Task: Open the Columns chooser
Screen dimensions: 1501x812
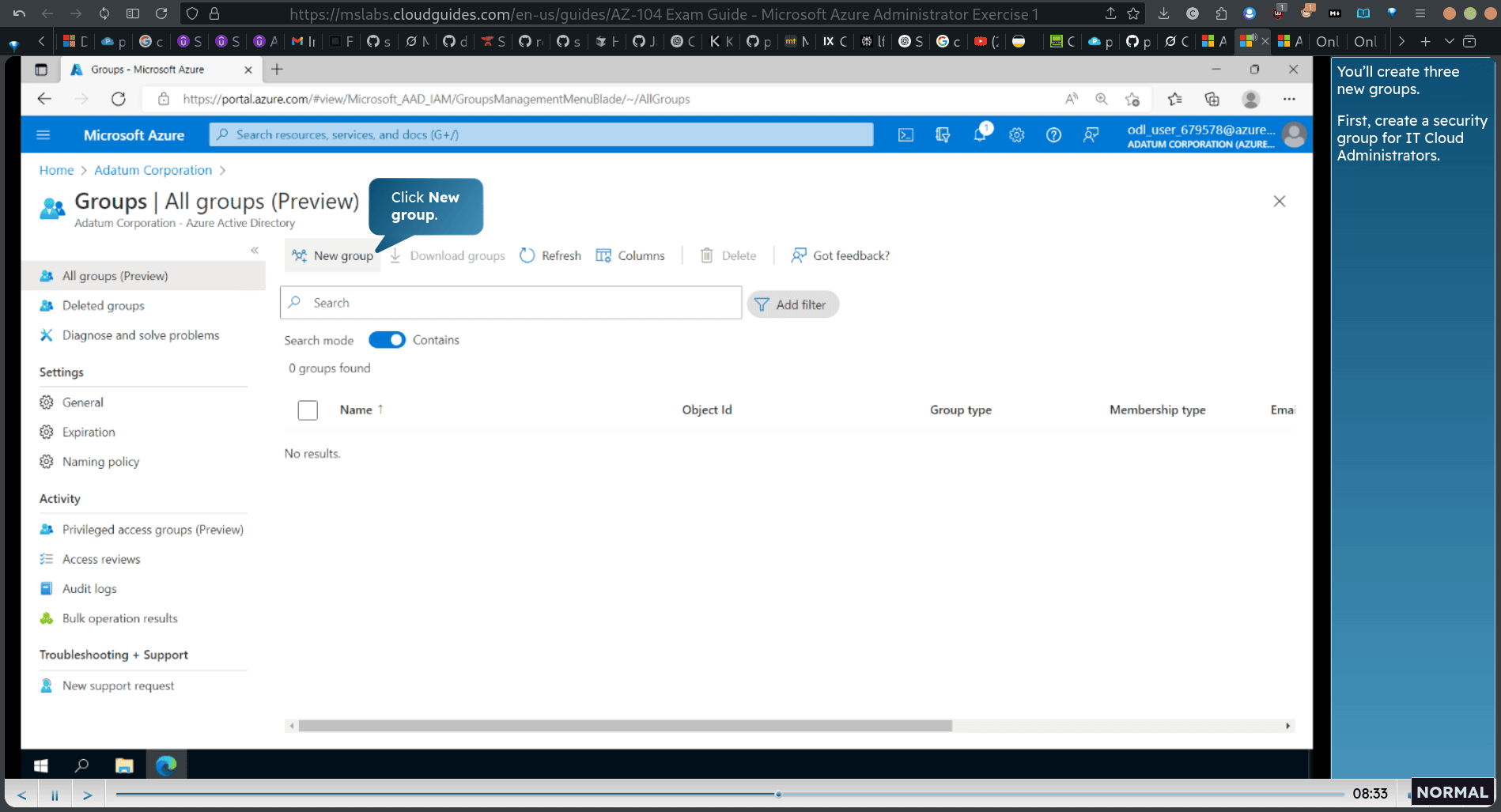Action: point(630,255)
